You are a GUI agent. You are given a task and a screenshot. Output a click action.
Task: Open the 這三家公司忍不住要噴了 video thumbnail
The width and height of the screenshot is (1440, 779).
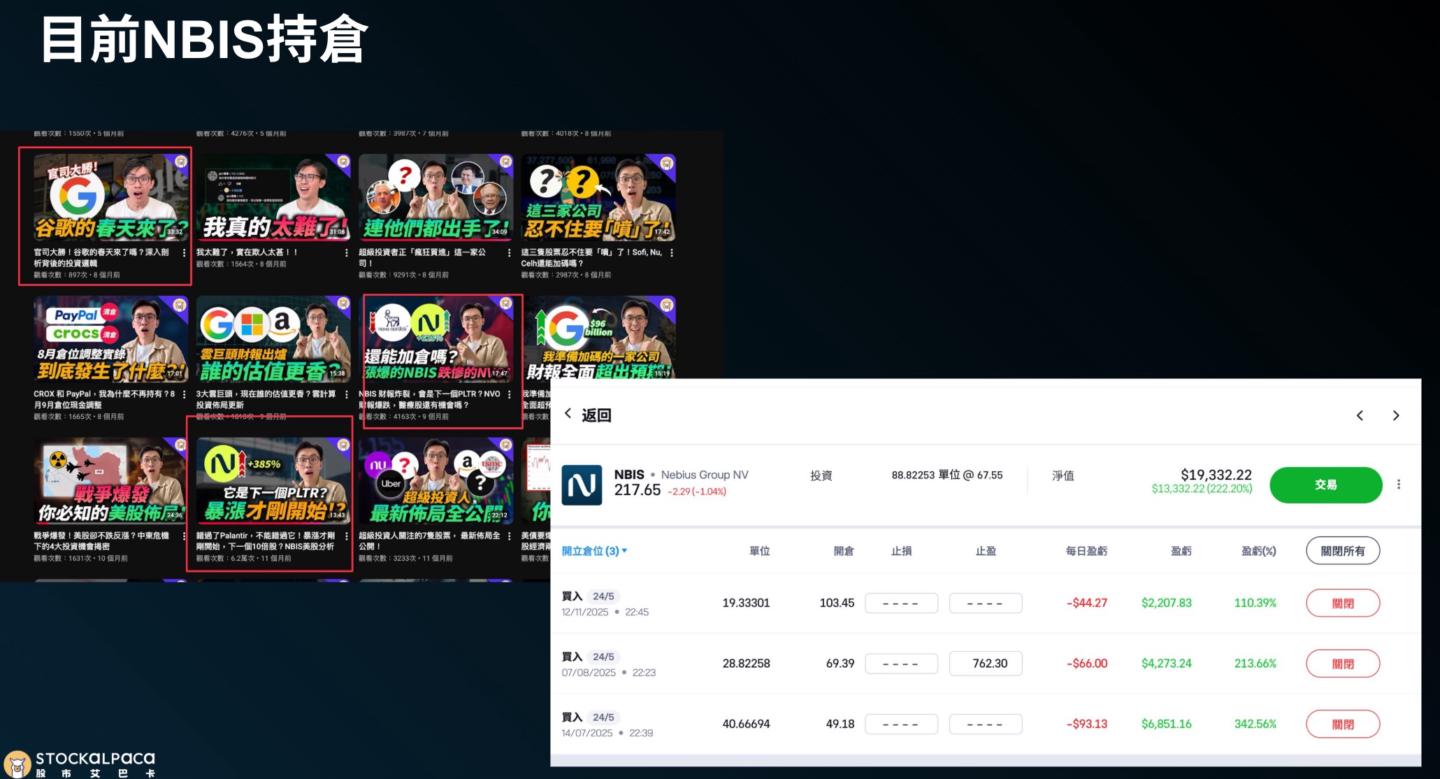[598, 197]
